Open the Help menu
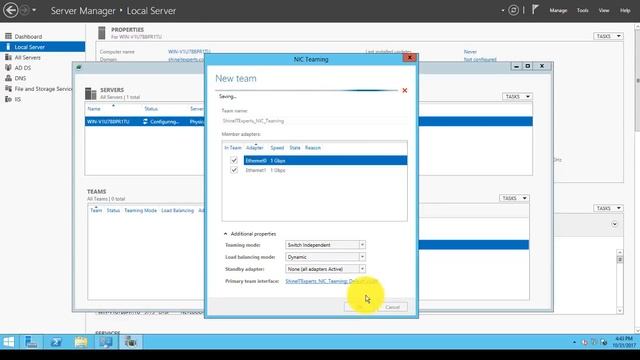The height and width of the screenshot is (360, 640). coord(625,11)
